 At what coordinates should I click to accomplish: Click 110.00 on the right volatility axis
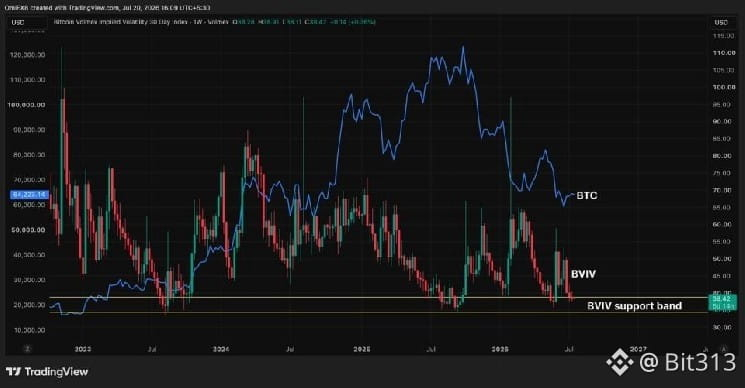pyautogui.click(x=724, y=53)
